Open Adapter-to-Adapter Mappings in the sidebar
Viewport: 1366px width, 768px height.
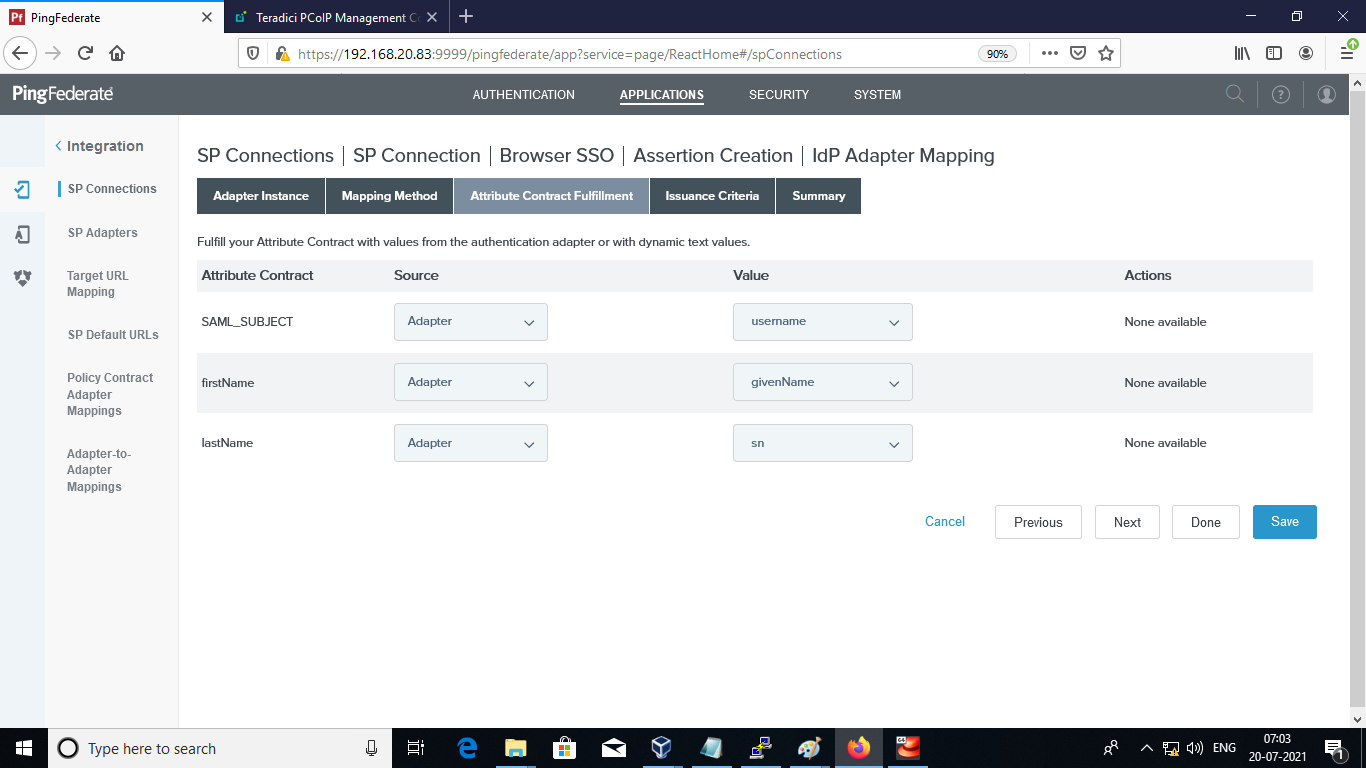coord(99,470)
